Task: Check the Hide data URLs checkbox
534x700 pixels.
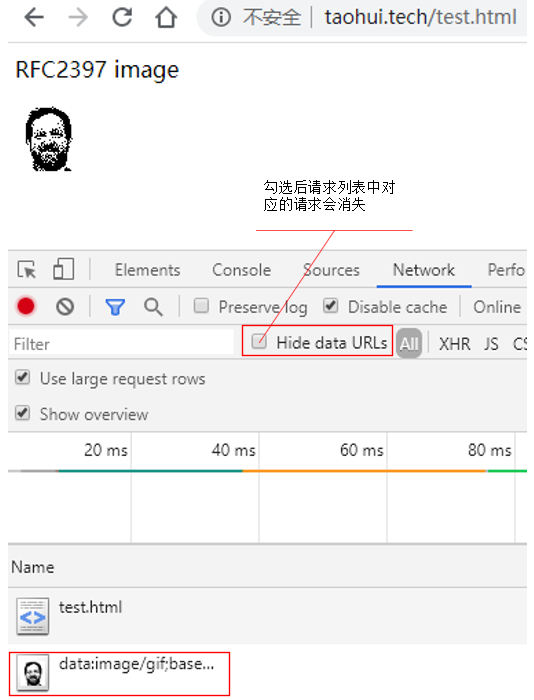Action: click(x=259, y=342)
